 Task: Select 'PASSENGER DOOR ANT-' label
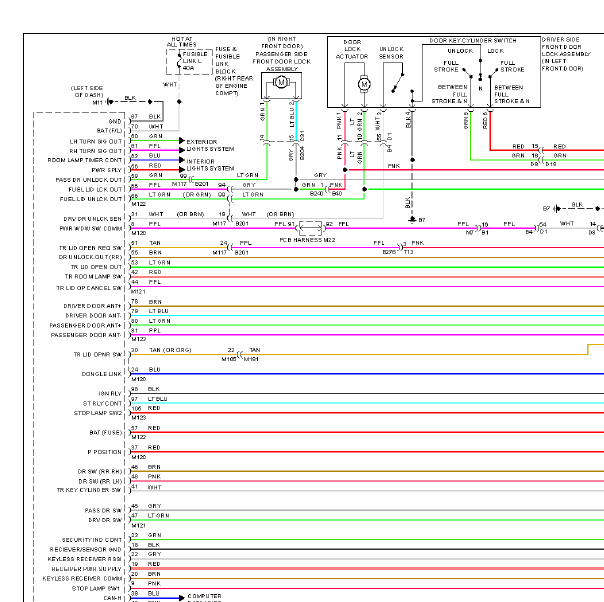coord(86,335)
